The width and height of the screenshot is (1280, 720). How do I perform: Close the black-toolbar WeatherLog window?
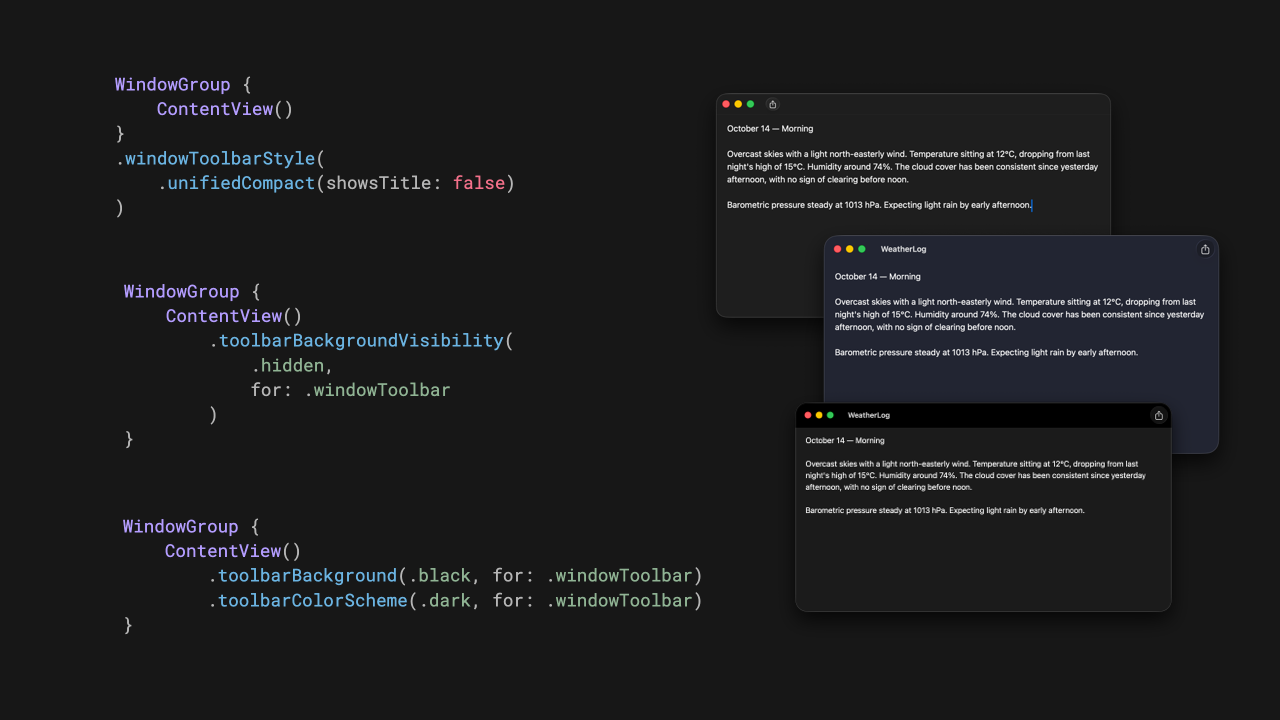coord(807,415)
